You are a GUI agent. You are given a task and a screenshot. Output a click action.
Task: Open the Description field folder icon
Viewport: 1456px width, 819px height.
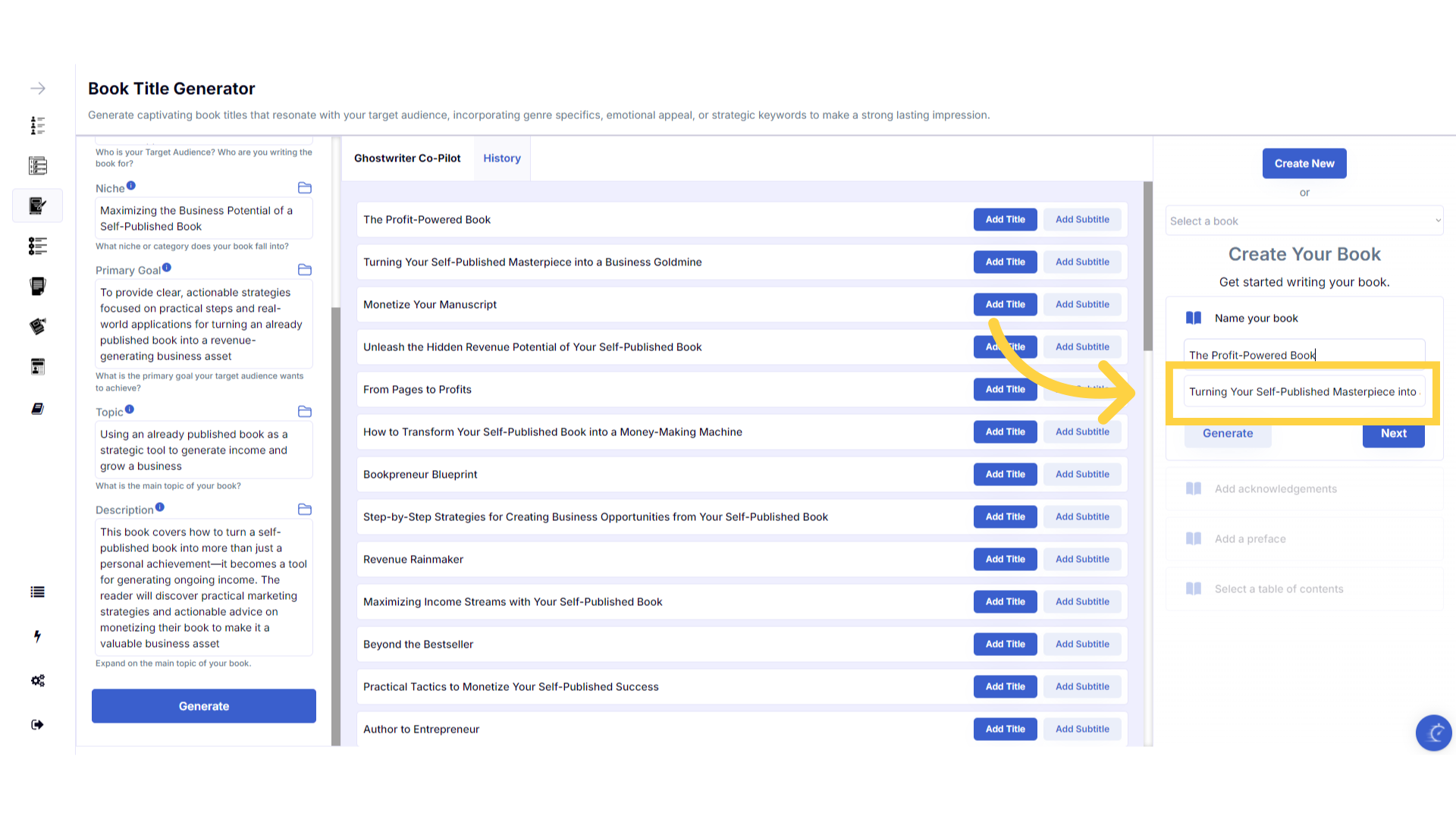tap(305, 510)
